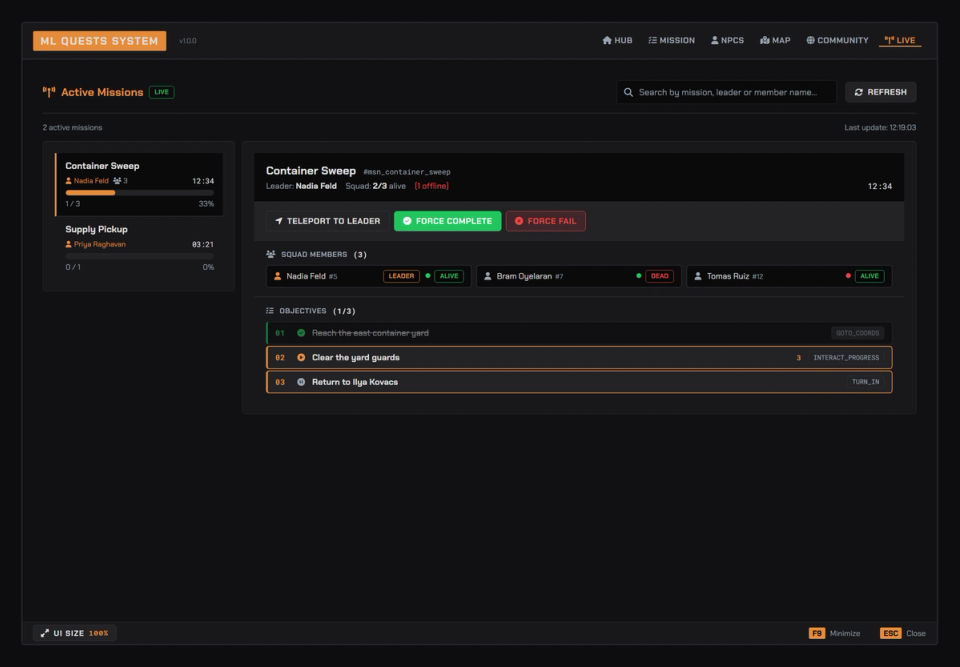Force complete the Container Sweep mission
Screen dimensions: 960x667
point(448,221)
